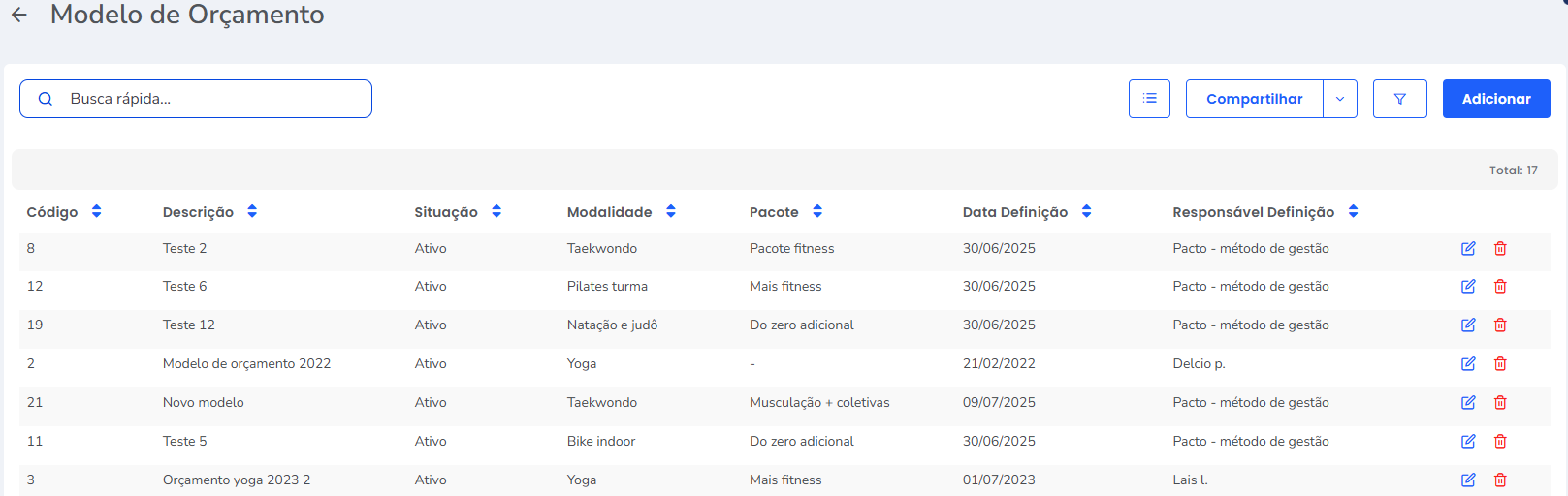This screenshot has height=496, width=1568.
Task: Delete the Teste 5 row
Action: click(1500, 442)
